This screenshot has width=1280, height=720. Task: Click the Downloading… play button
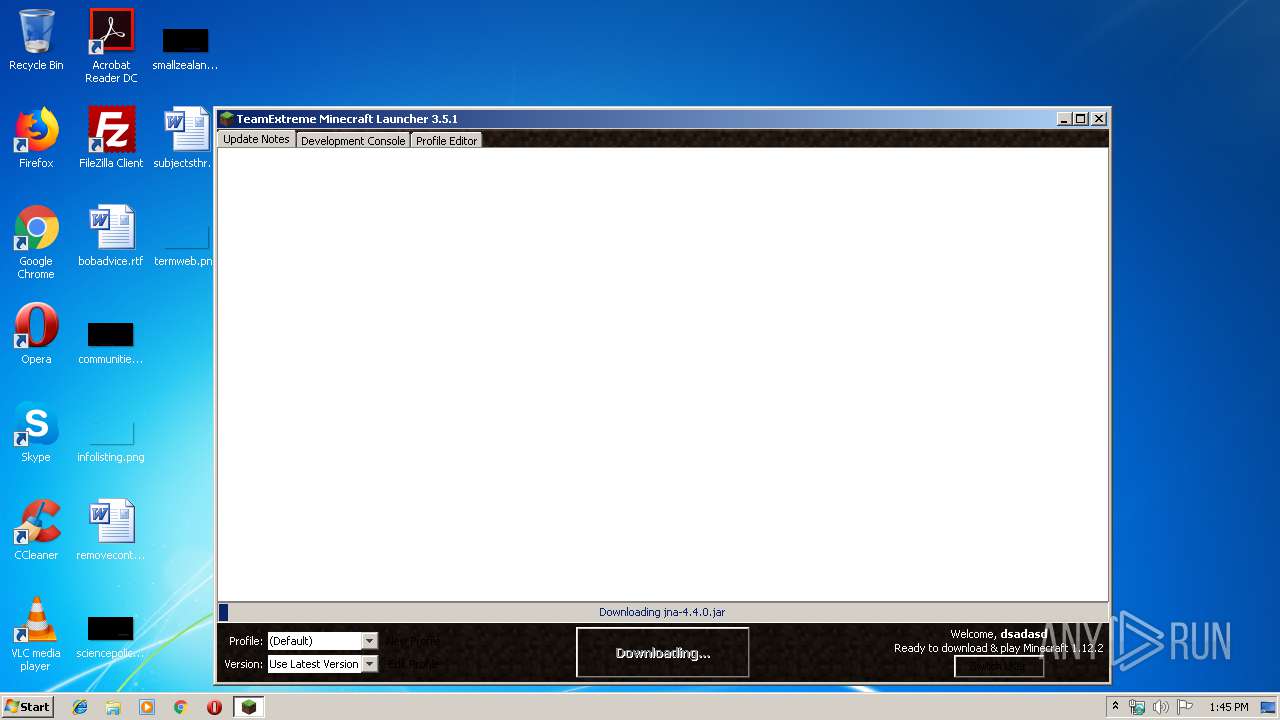pyautogui.click(x=663, y=653)
